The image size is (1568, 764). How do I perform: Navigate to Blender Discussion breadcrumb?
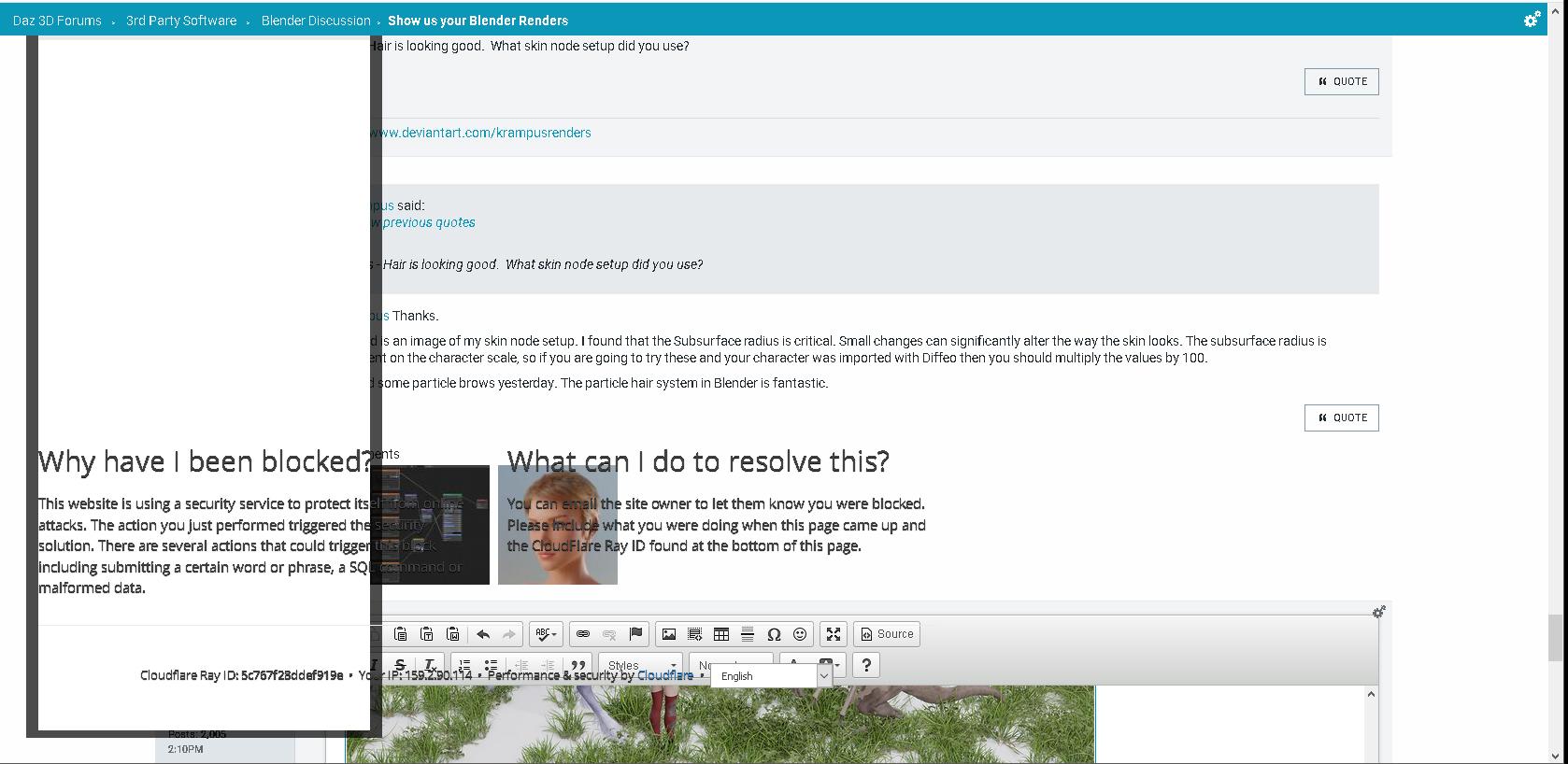(316, 21)
